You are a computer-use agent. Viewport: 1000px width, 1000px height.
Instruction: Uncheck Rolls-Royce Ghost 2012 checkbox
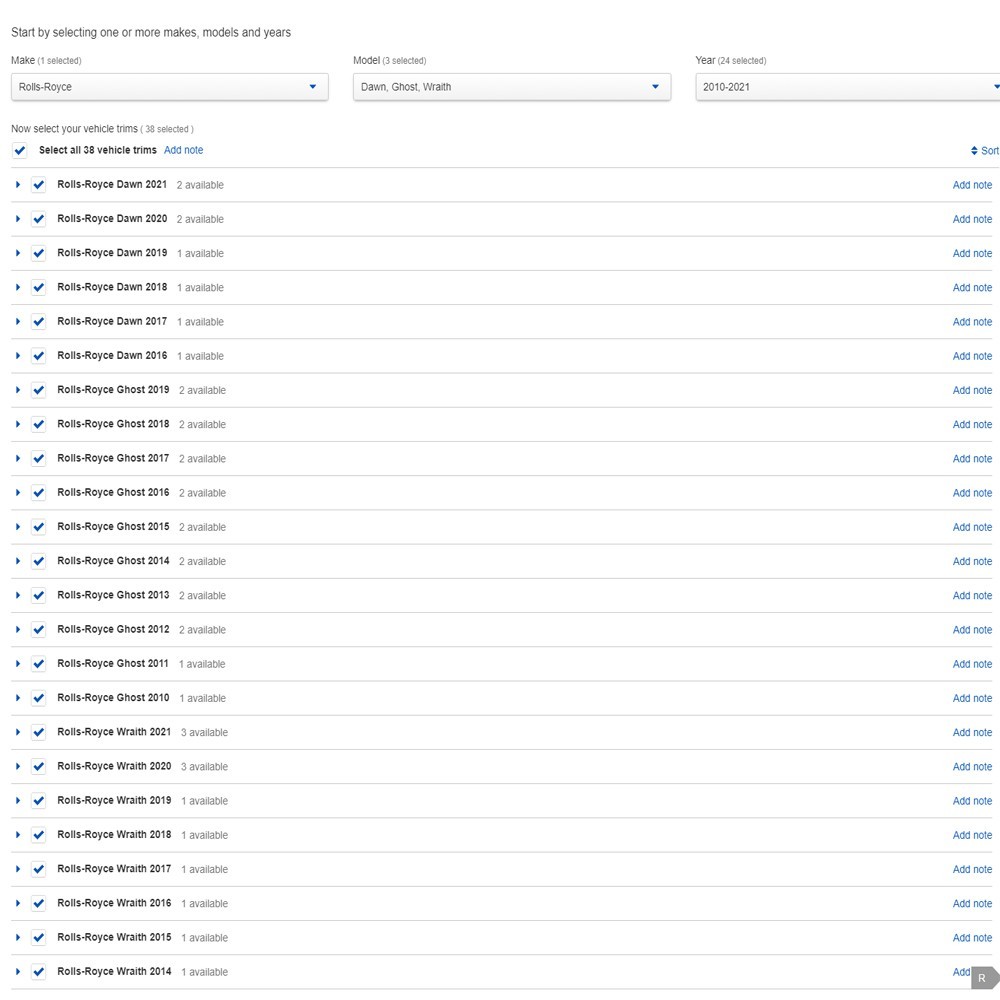click(38, 630)
